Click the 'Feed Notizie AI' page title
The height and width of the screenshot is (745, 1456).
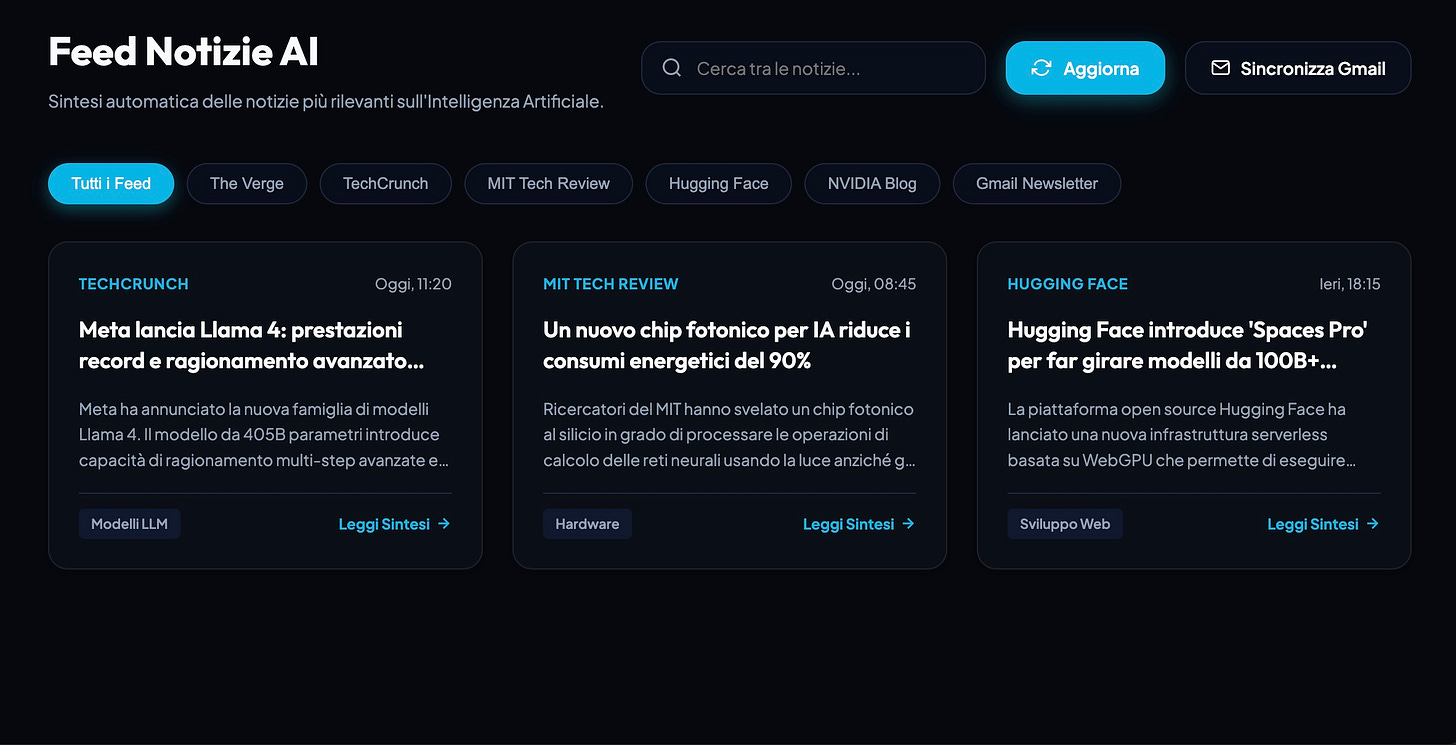click(184, 52)
